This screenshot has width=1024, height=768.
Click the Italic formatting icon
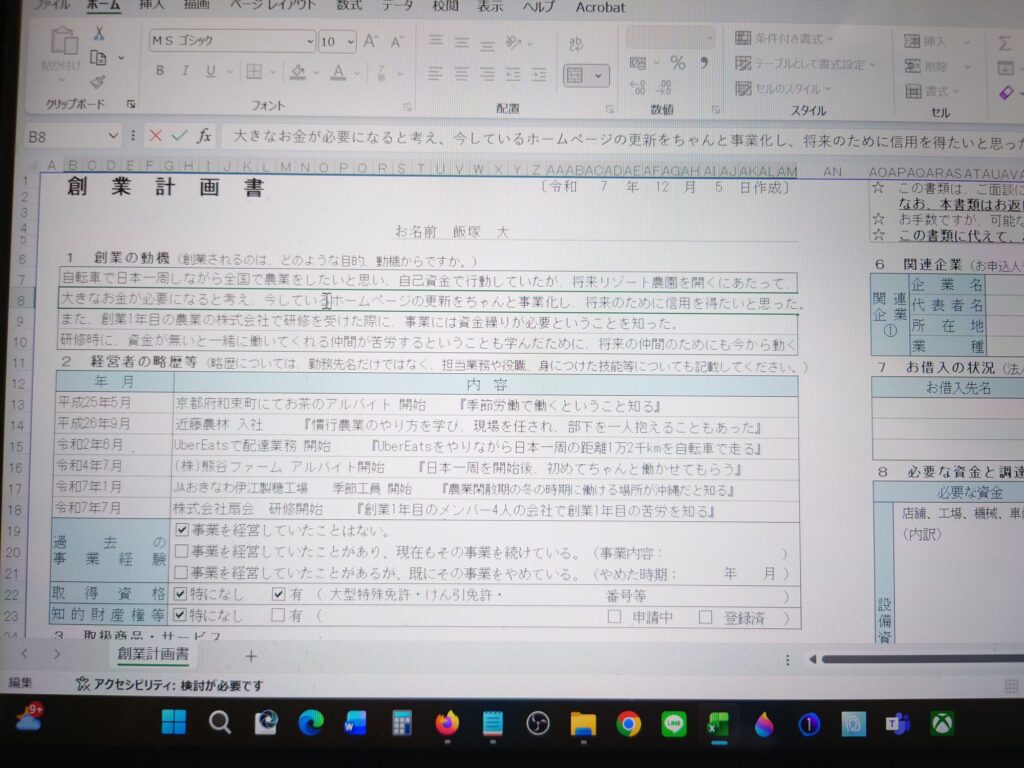[x=185, y=71]
